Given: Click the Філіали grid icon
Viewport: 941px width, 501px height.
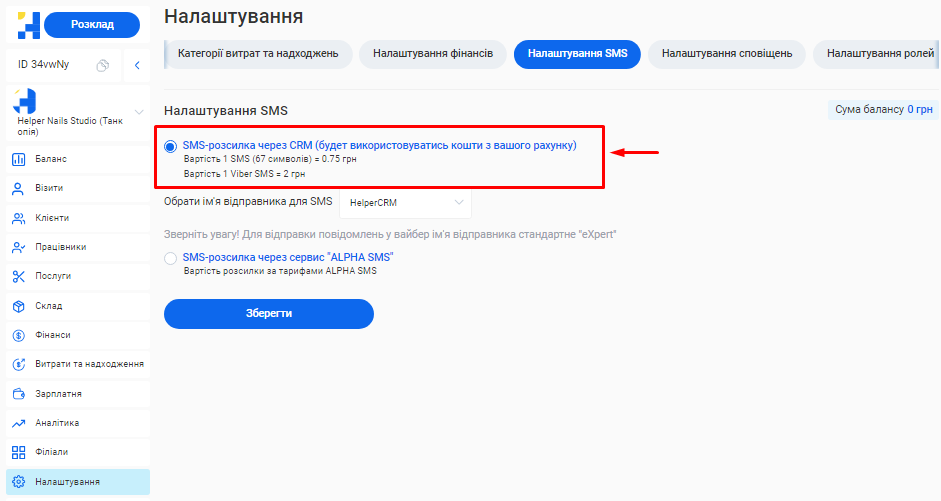Looking at the screenshot, I should (x=18, y=452).
